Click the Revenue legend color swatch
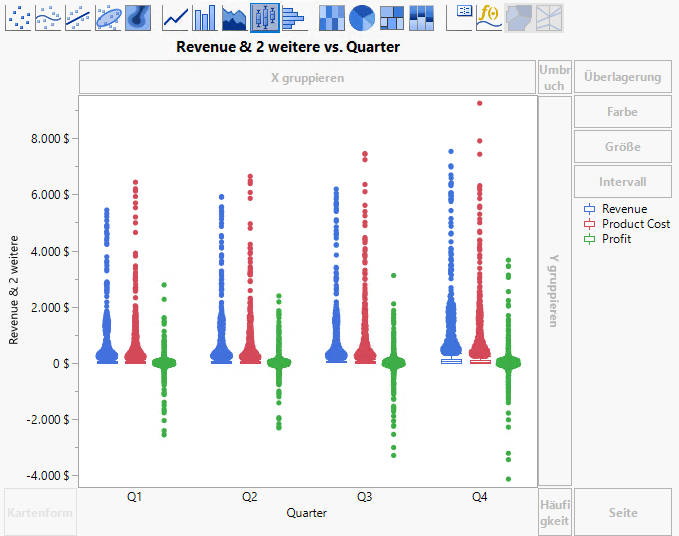 click(x=589, y=209)
